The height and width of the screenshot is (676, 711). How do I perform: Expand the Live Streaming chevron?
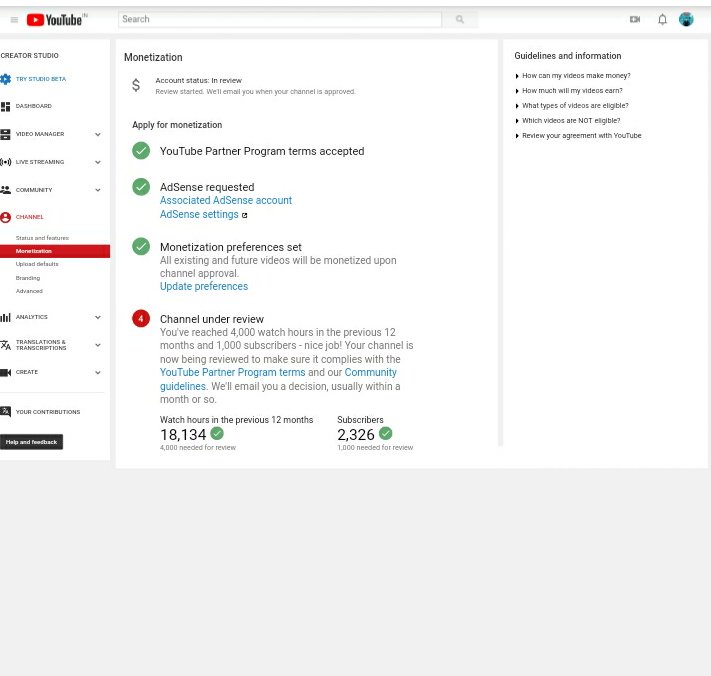pyautogui.click(x=97, y=162)
